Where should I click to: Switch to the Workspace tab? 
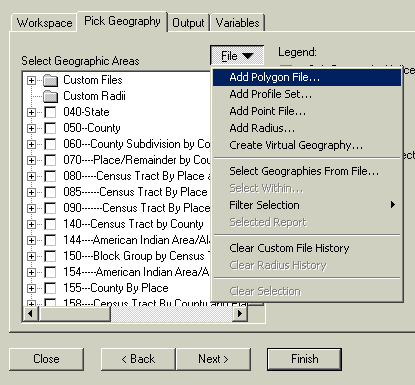point(44,23)
